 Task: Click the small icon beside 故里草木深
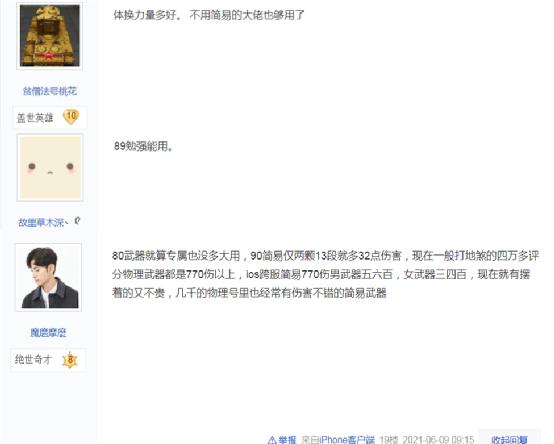(x=77, y=221)
